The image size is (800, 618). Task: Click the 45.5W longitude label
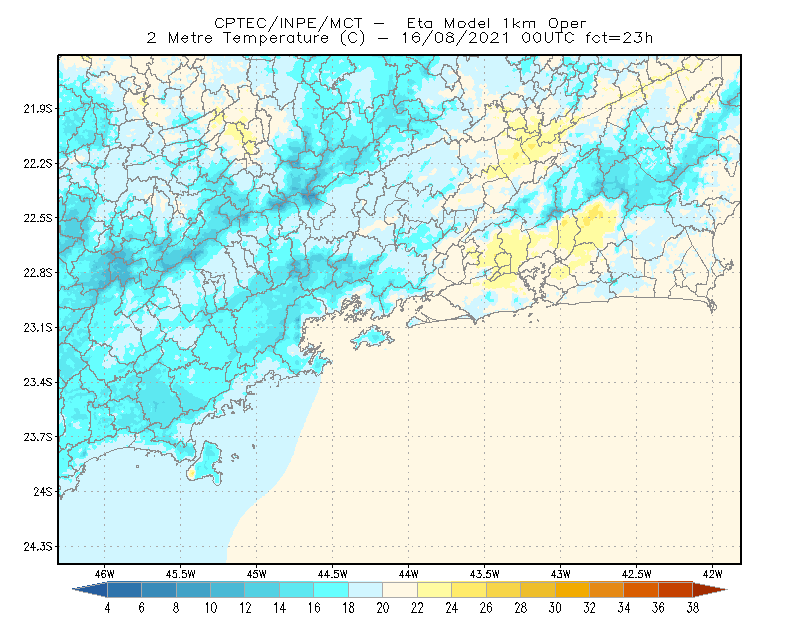[x=181, y=574]
